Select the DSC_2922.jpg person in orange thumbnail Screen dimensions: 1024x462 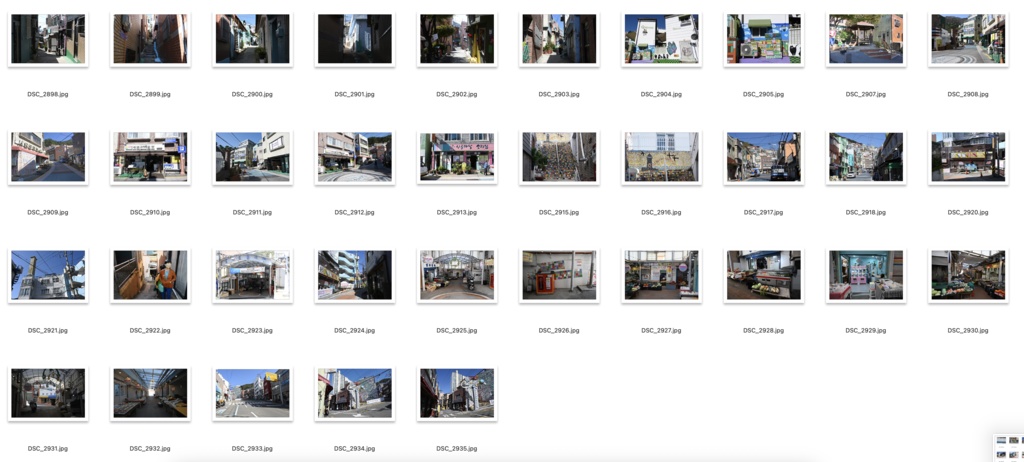pos(150,275)
